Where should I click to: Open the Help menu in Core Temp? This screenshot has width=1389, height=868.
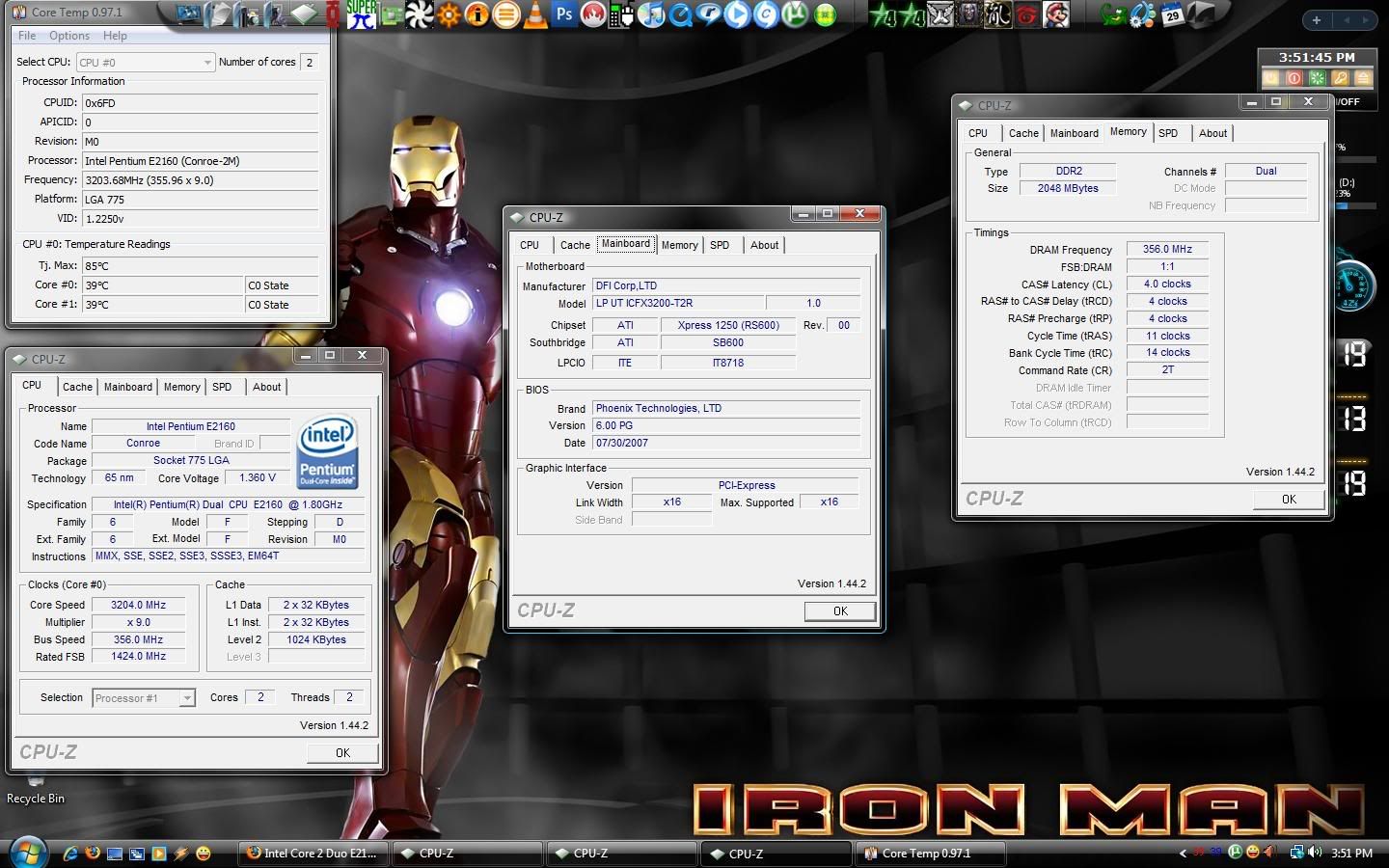tap(115, 36)
